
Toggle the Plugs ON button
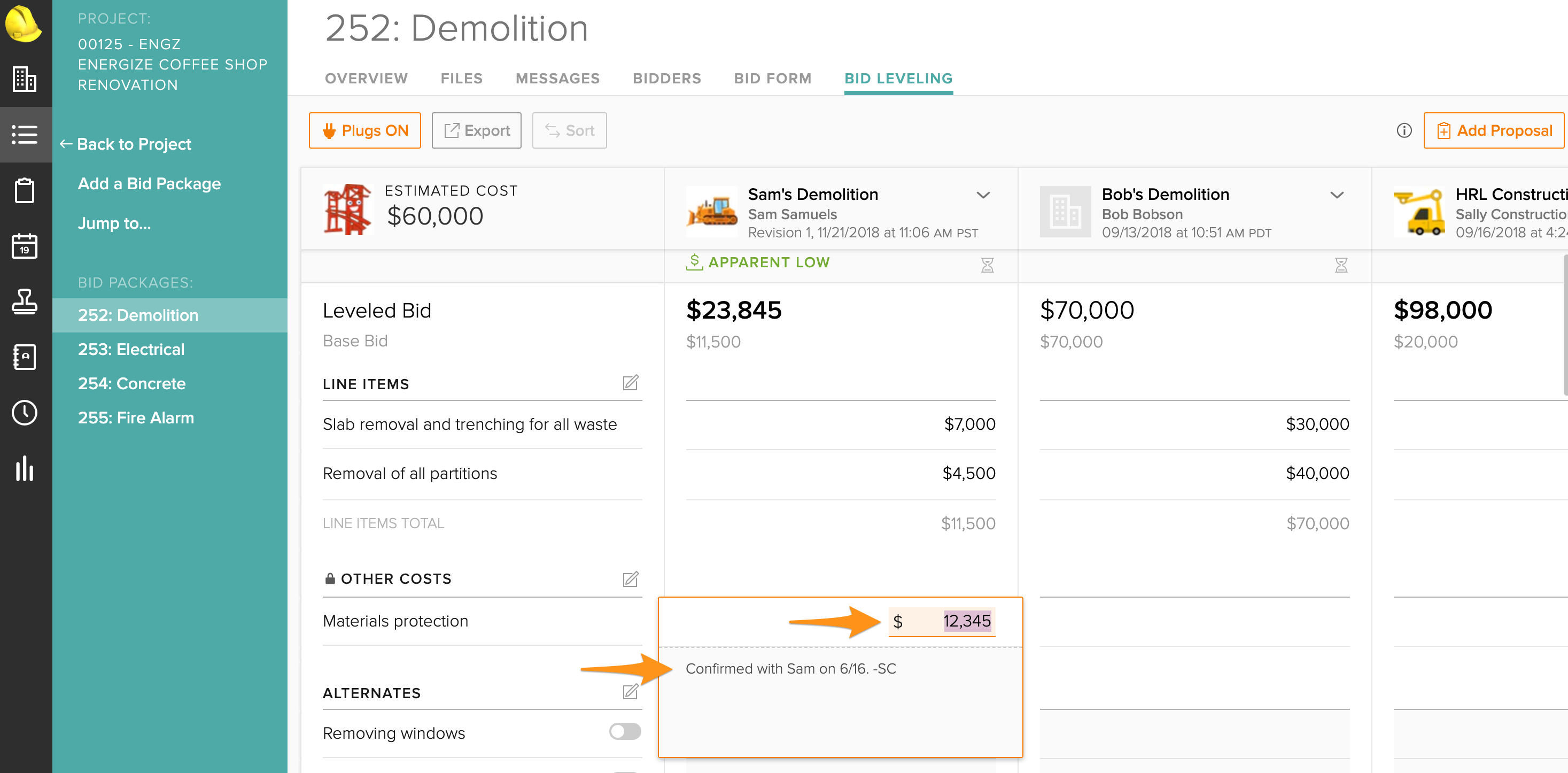364,130
